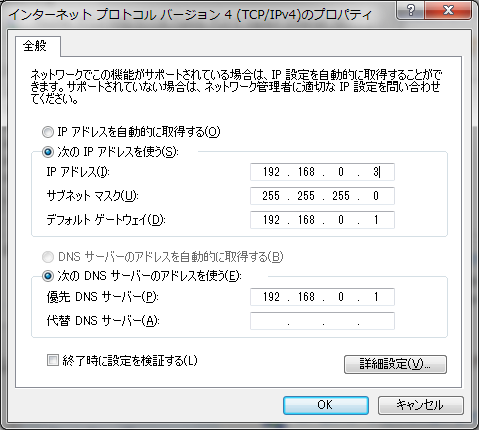Click the キャンセル button
Image resolution: width=479 pixels, height=430 pixels.
pyautogui.click(x=420, y=405)
